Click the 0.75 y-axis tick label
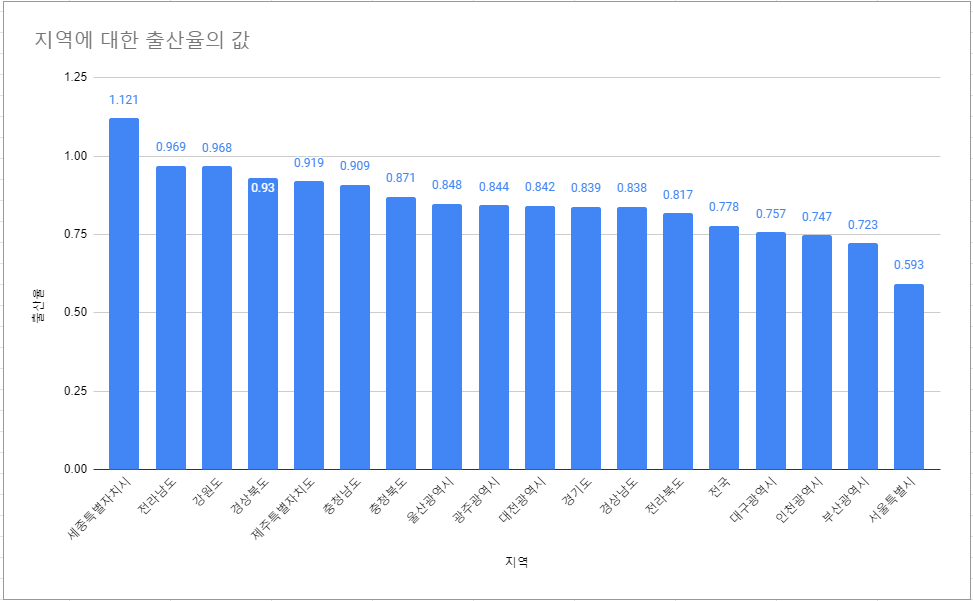Screen dimensions: 973x601 tap(76, 234)
